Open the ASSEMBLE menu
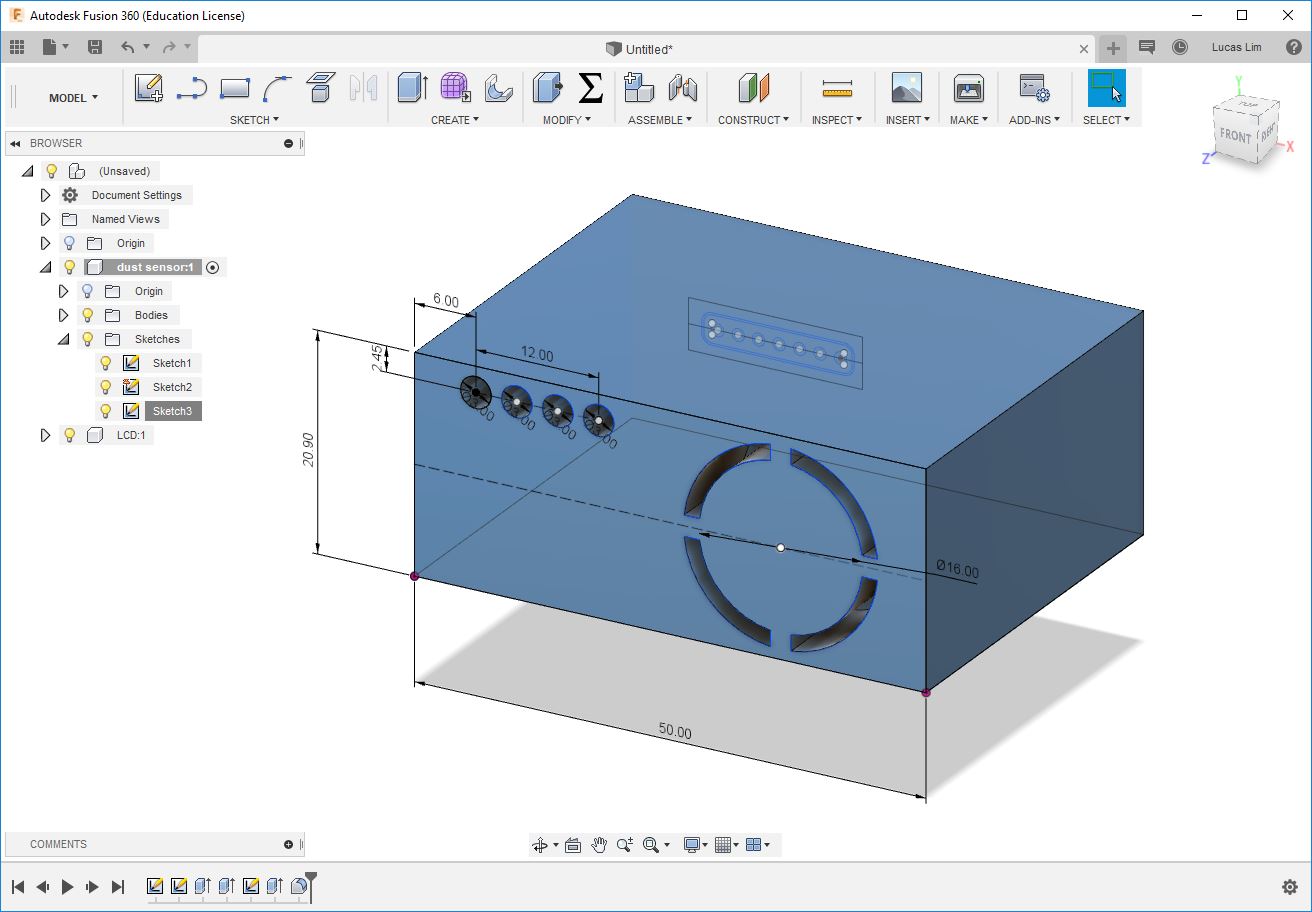Screen dimensions: 1312x912 coord(660,120)
